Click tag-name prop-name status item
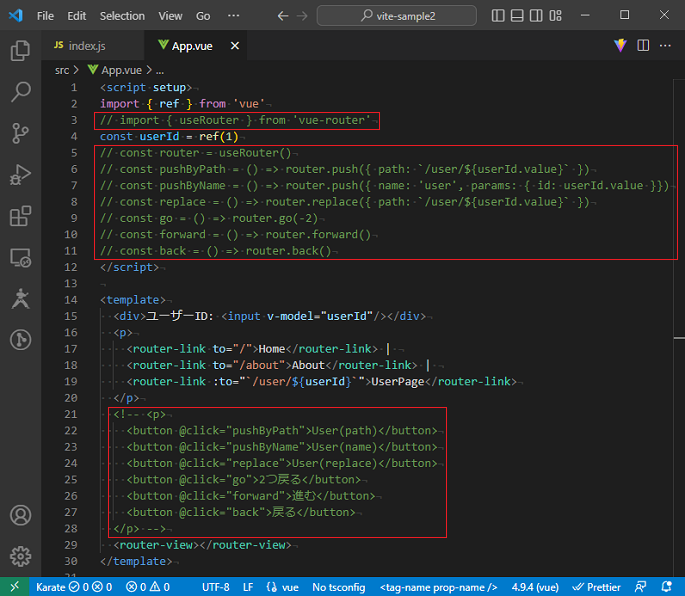This screenshot has height=596, width=685. click(439, 587)
